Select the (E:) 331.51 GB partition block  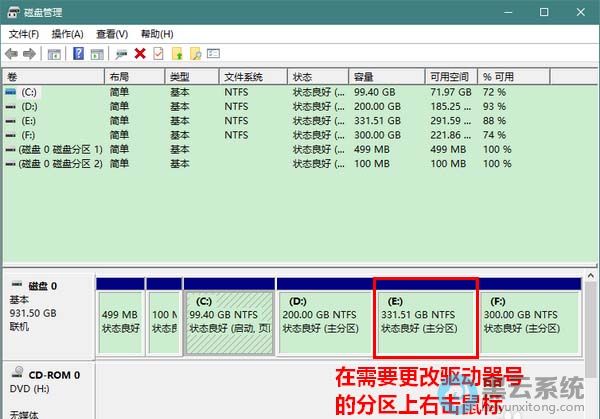[426, 318]
